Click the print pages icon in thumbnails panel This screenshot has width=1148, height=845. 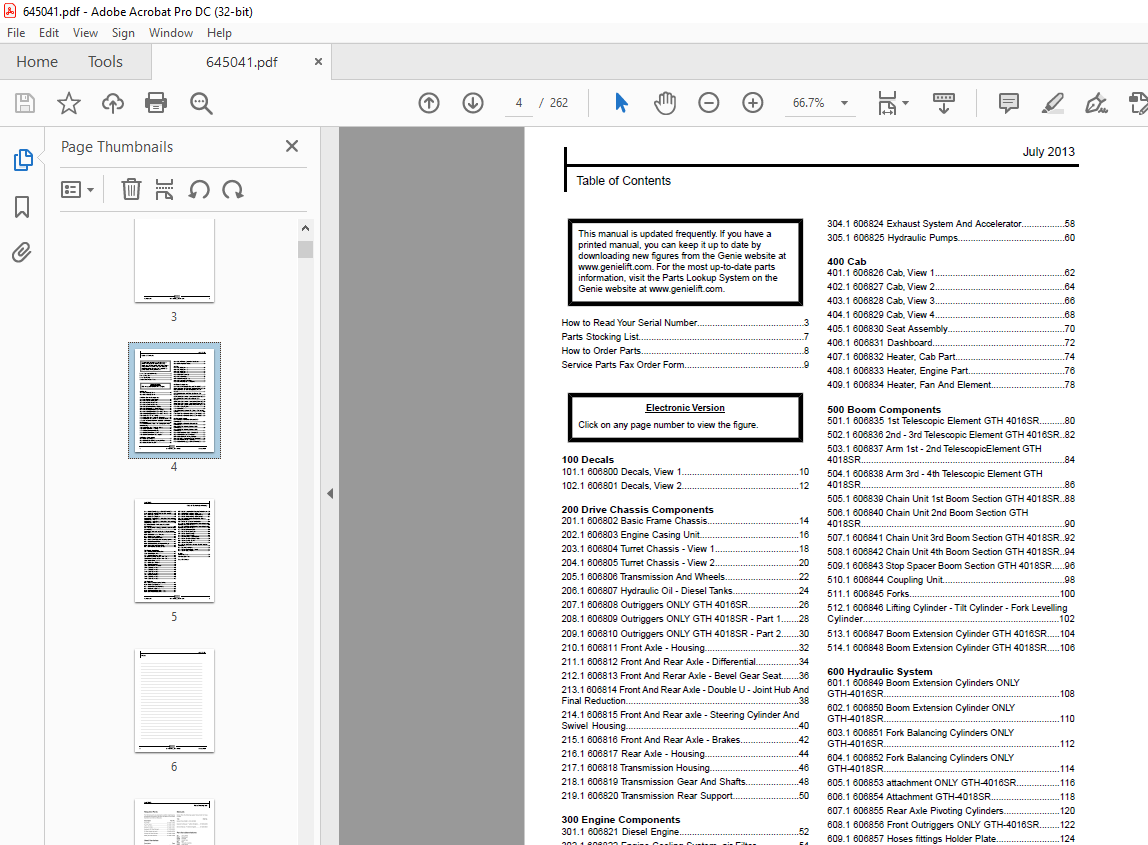pyautogui.click(x=164, y=190)
